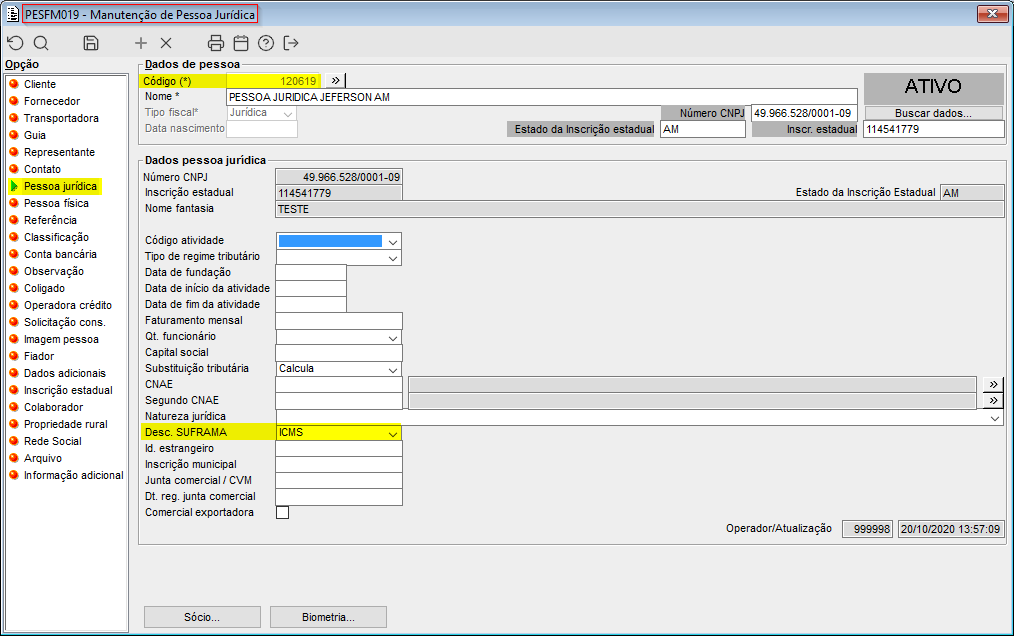Select Fornecedor in the option list
This screenshot has height=636, width=1014.
[52, 101]
